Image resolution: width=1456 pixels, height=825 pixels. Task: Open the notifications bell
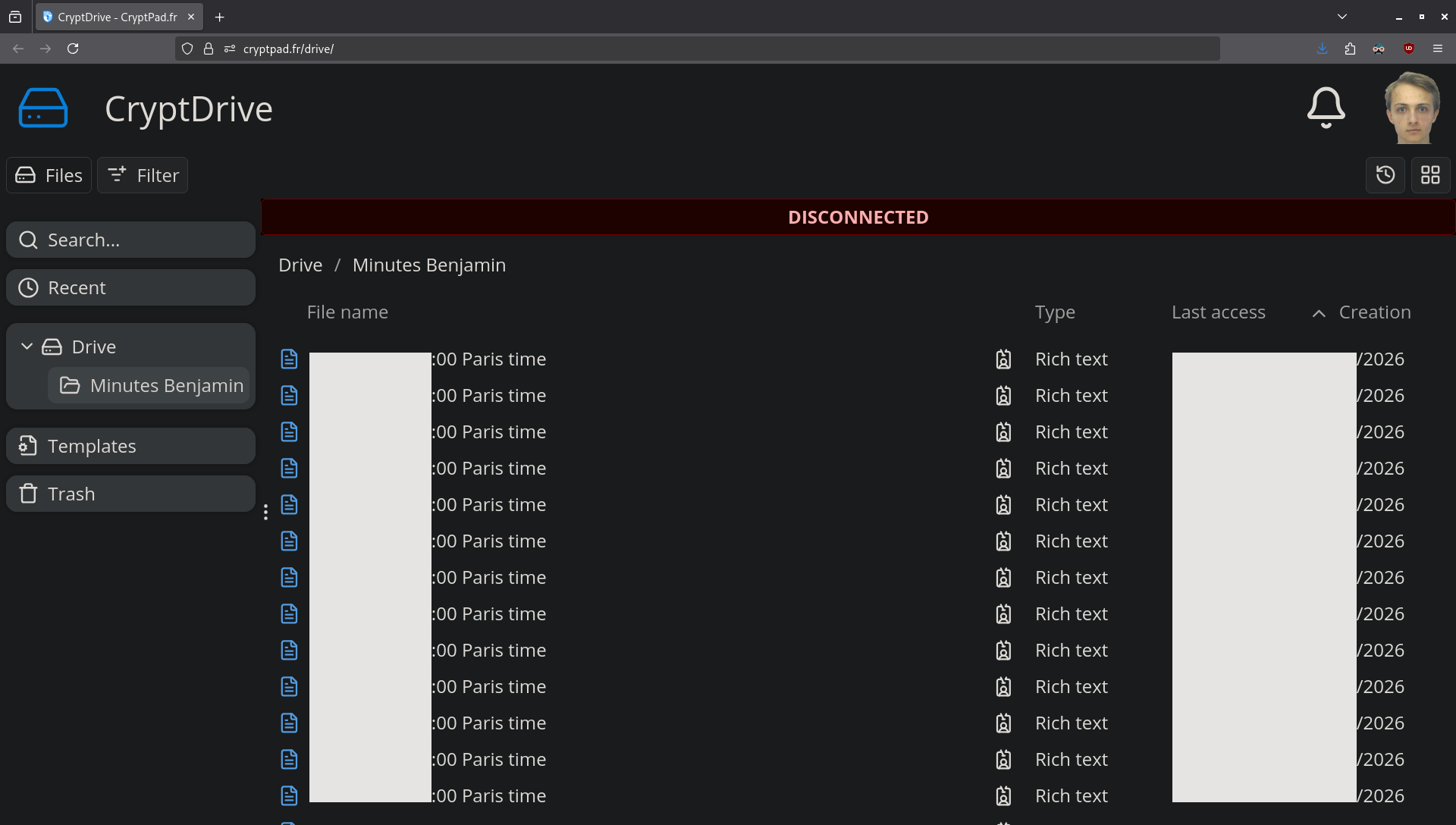1326,108
